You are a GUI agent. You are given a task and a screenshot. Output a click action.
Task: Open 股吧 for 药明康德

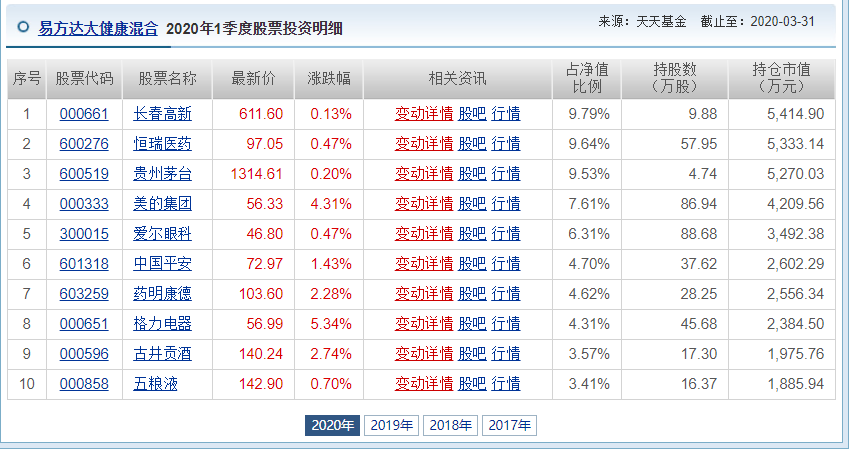pyautogui.click(x=472, y=294)
